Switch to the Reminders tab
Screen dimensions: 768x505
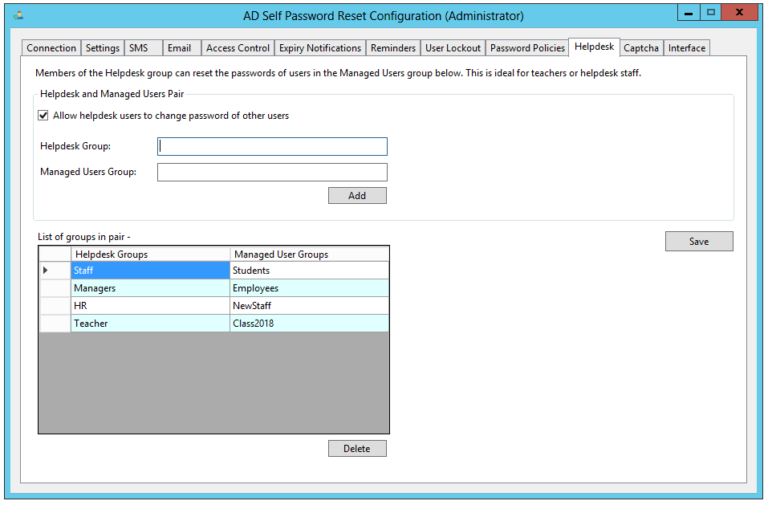click(x=393, y=48)
